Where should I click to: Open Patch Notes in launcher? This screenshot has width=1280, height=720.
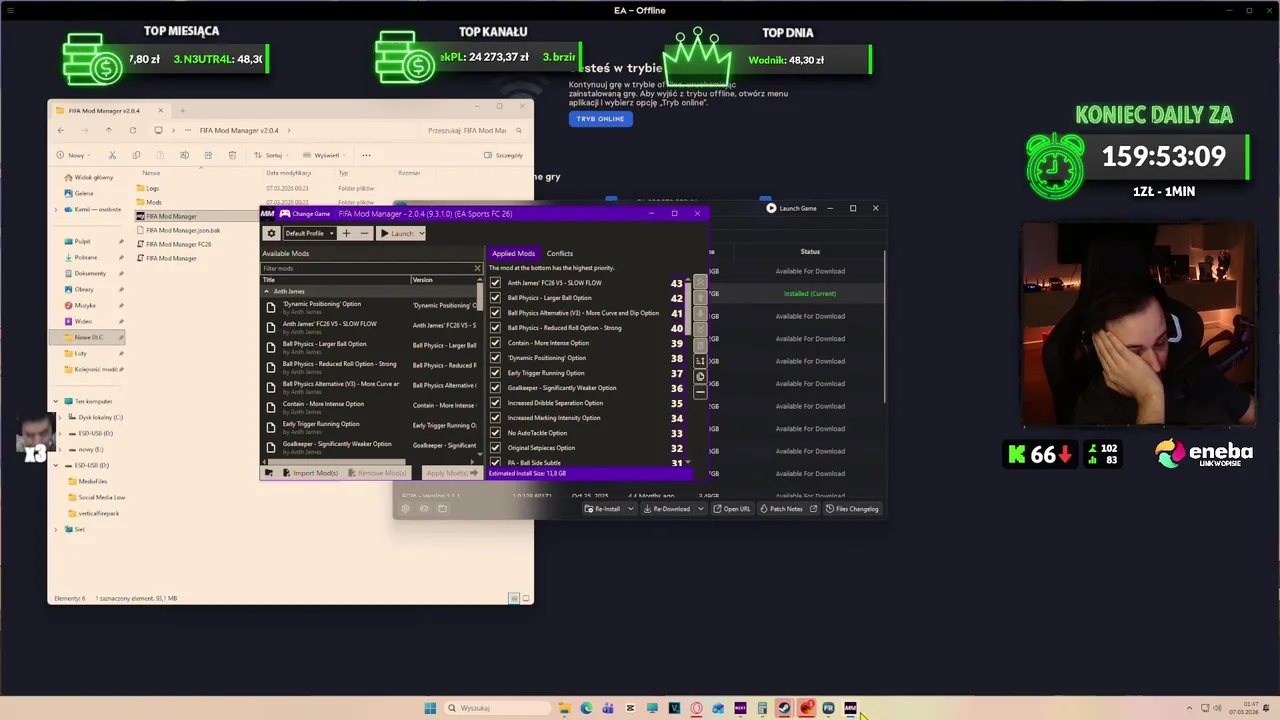click(788, 509)
